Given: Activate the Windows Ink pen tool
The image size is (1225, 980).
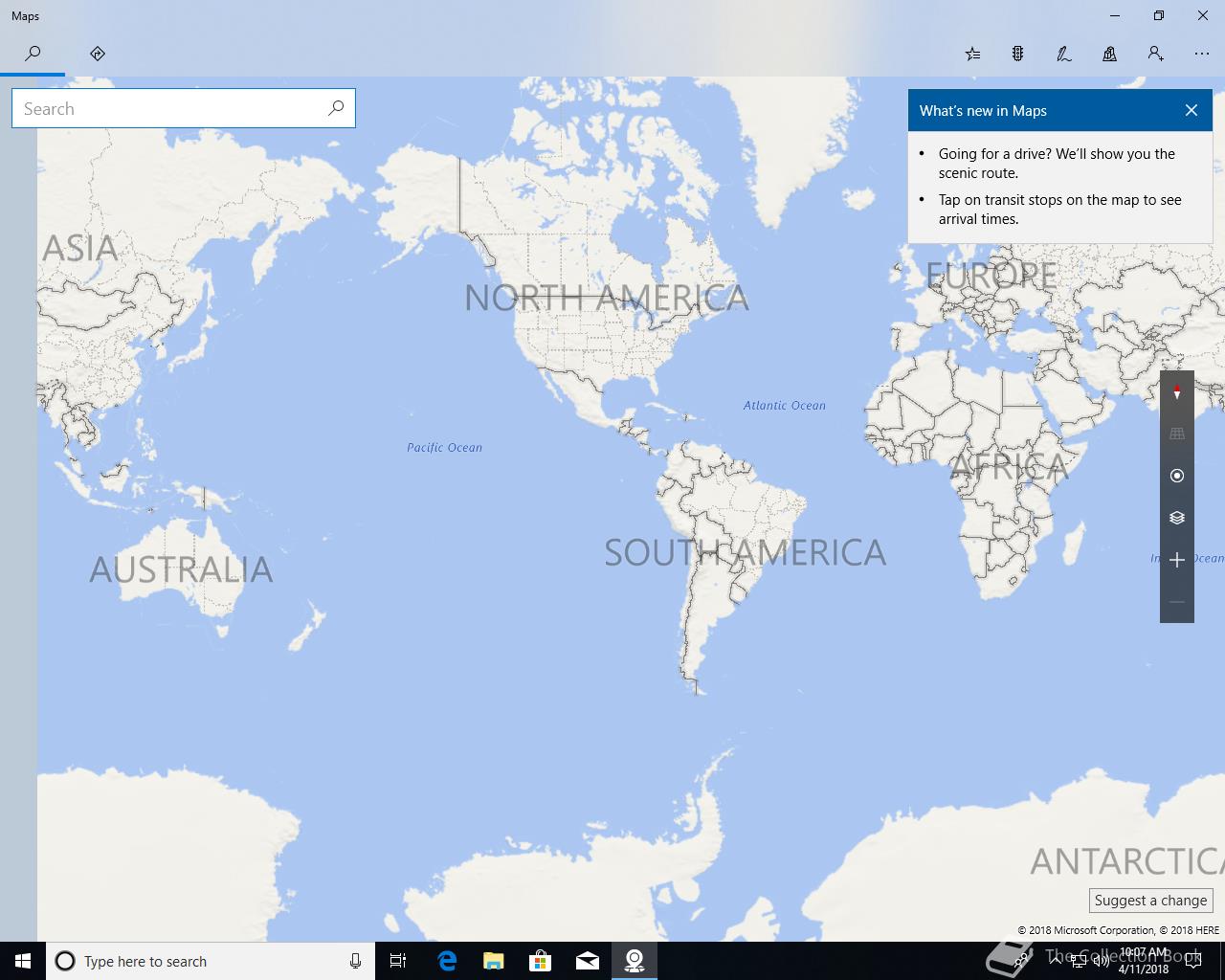Looking at the screenshot, I should point(1064,54).
